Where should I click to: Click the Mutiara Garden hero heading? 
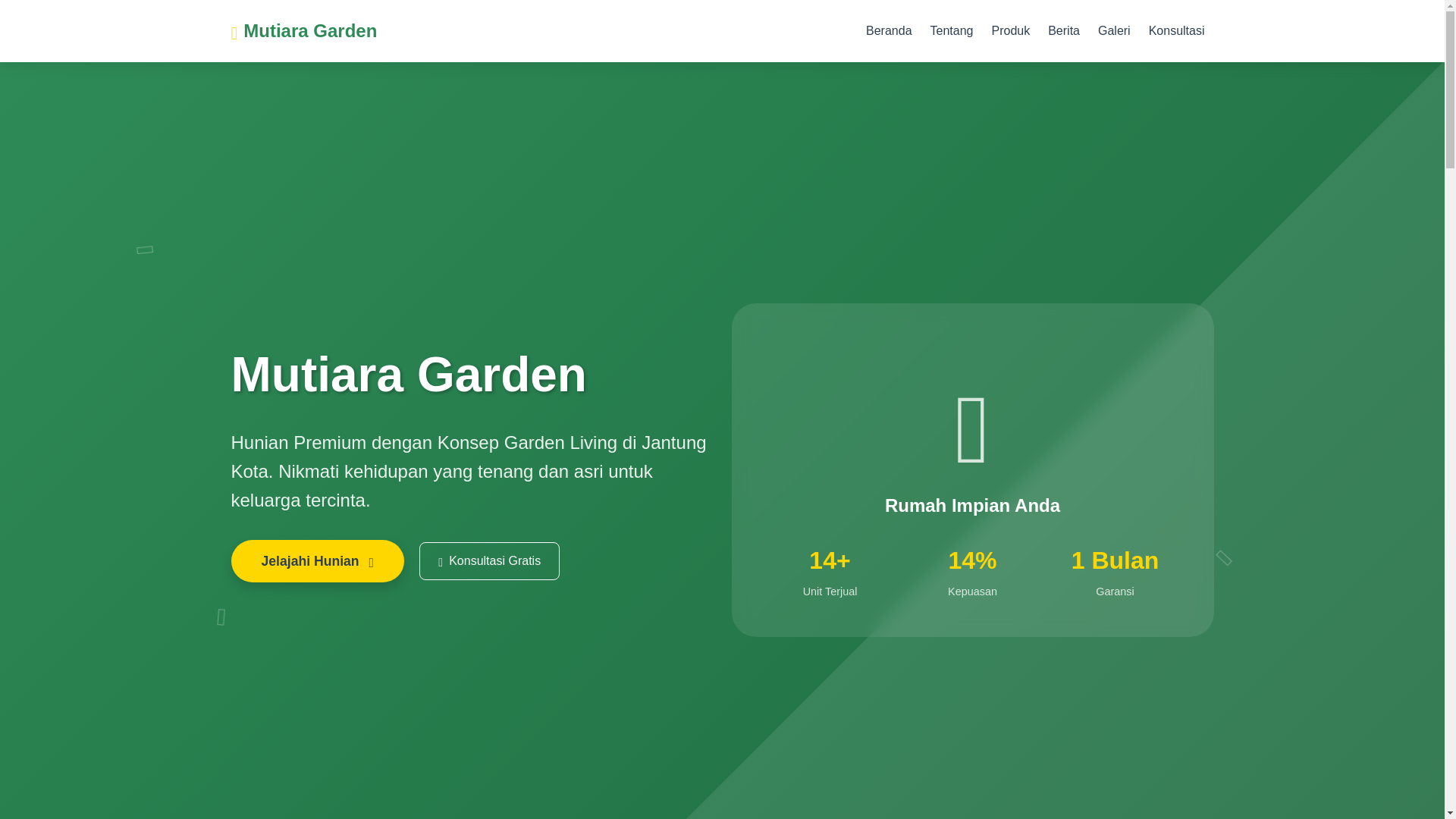[409, 375]
